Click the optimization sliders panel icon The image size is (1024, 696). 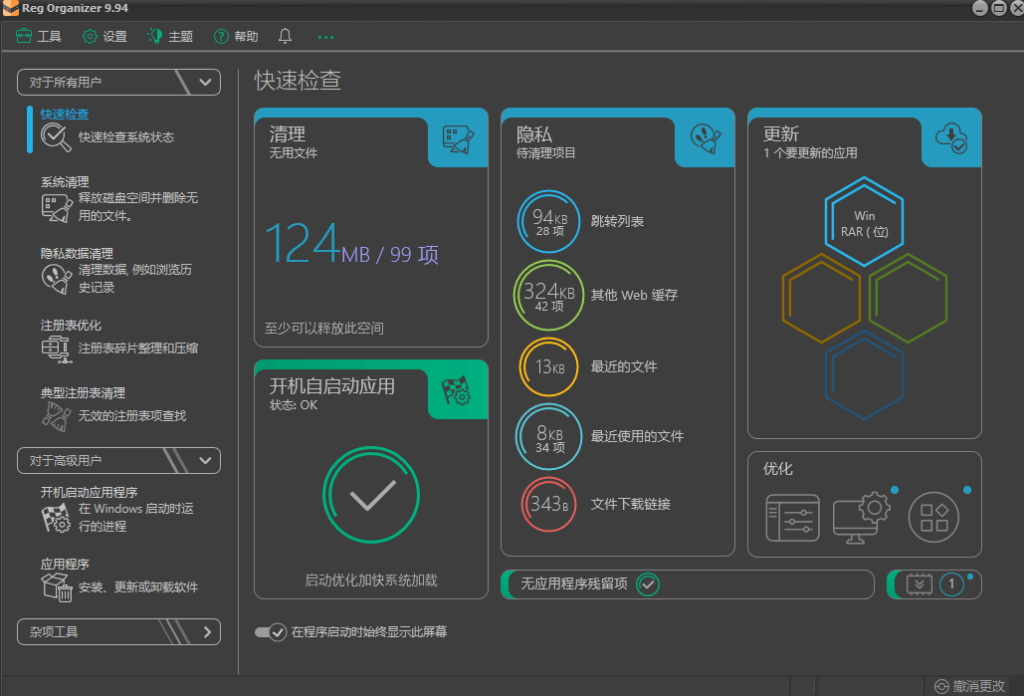792,518
